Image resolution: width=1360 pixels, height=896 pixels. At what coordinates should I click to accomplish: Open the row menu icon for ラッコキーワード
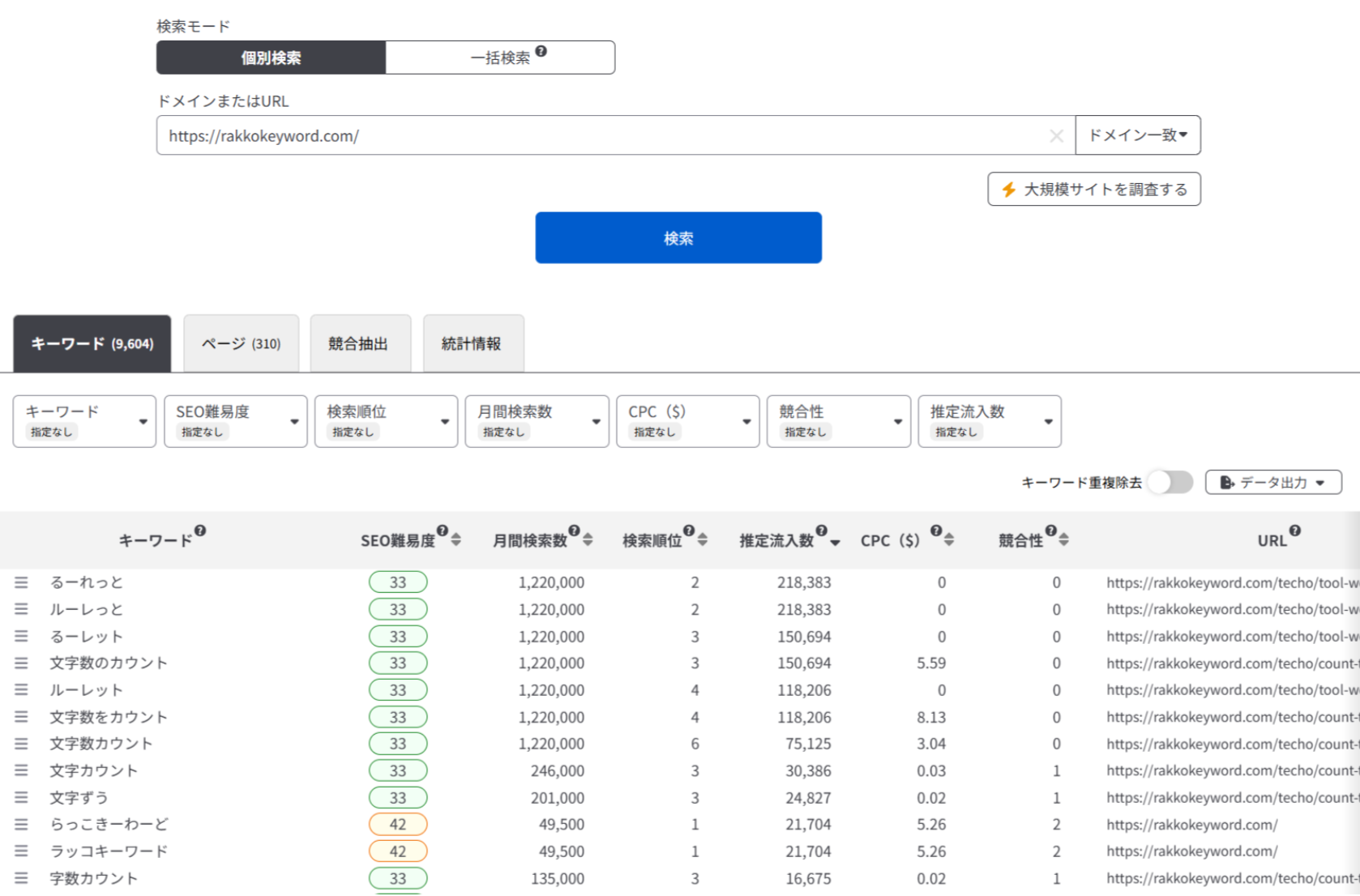tap(21, 851)
